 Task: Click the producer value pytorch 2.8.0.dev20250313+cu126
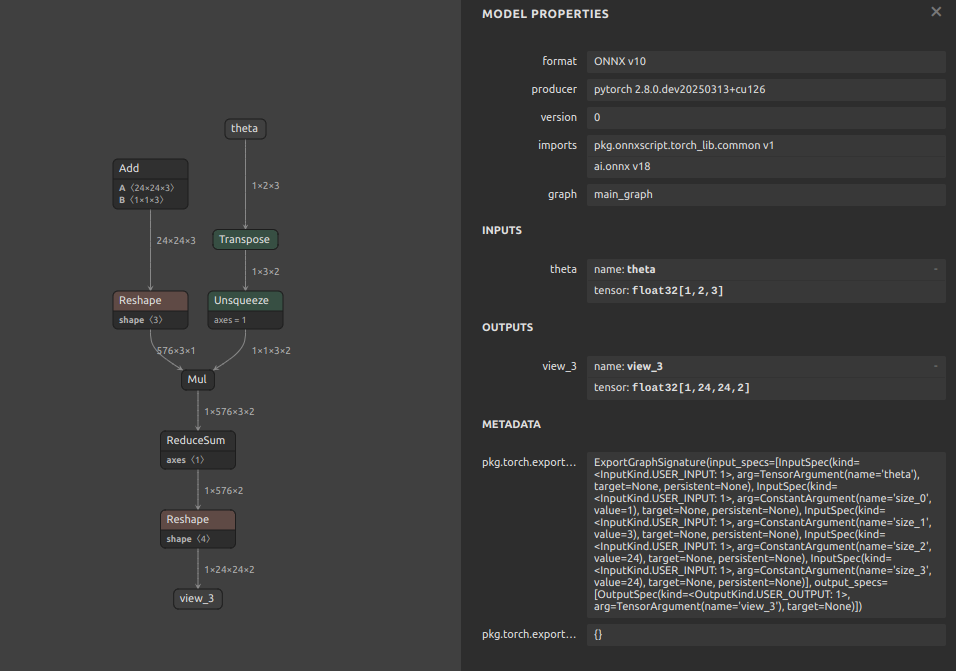[x=766, y=90]
